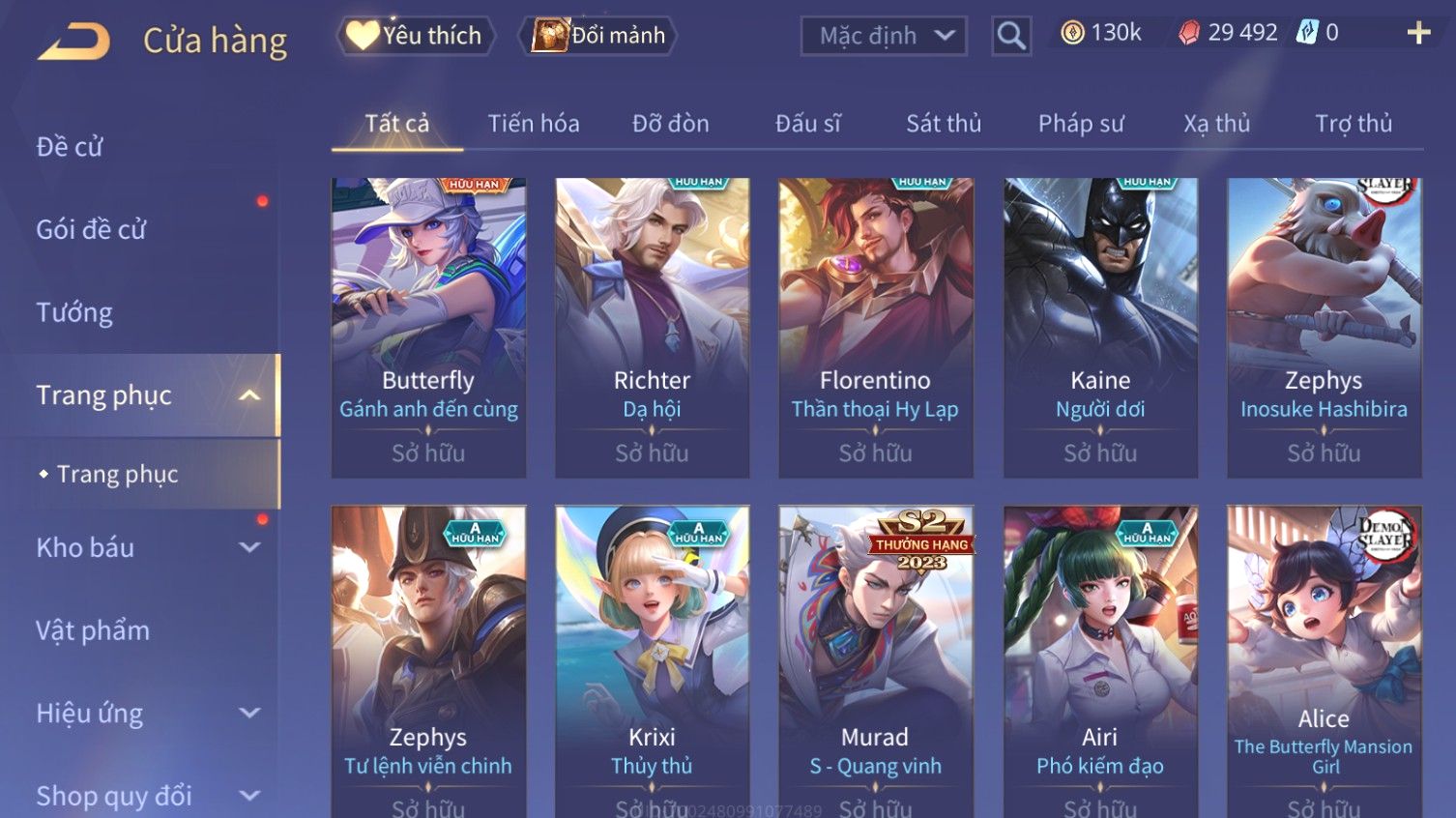
Task: Tap the gold coin balance icon
Action: (x=1072, y=33)
